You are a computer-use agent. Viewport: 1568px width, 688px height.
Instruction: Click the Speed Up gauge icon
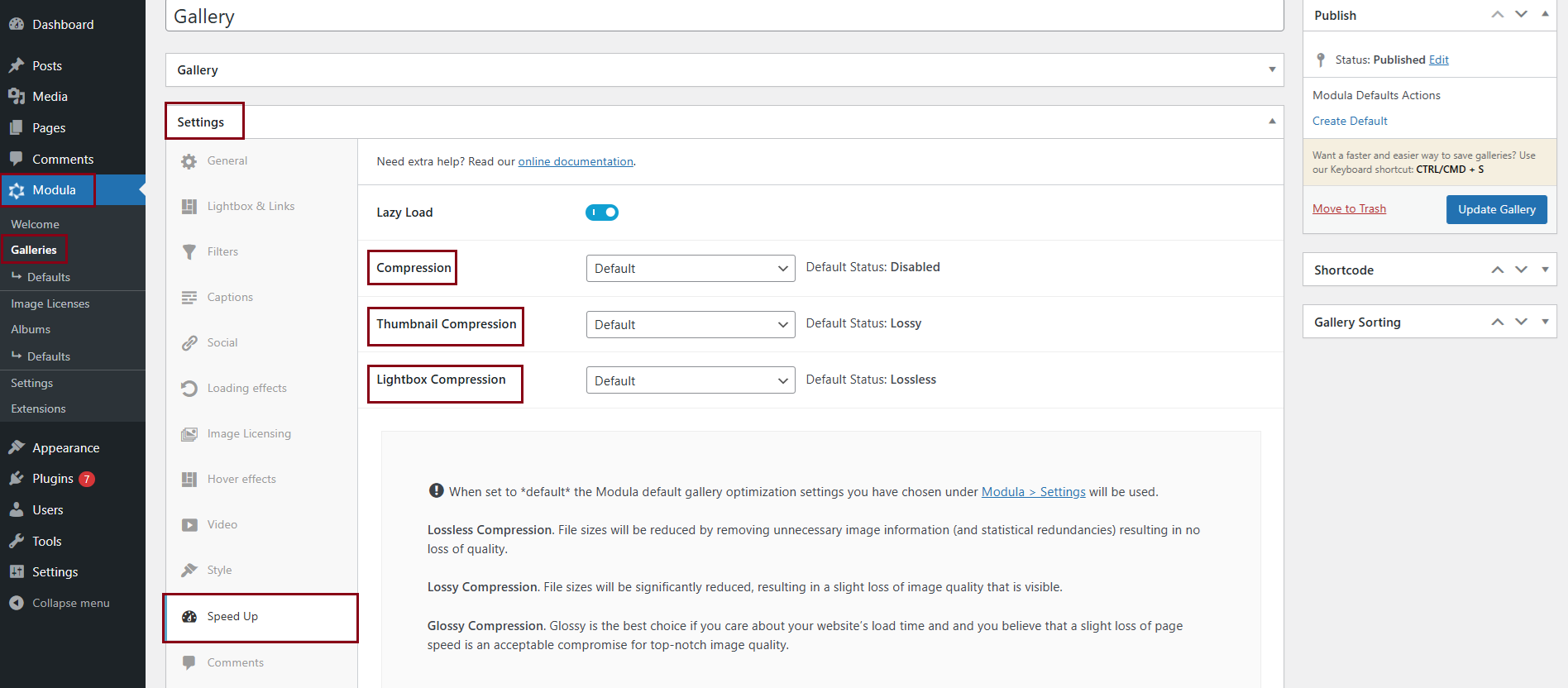coord(189,617)
